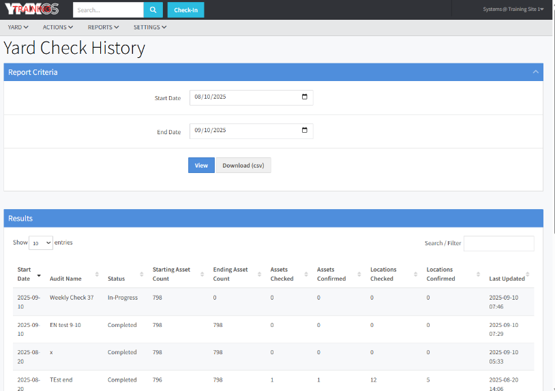
Task: Sort the Status column
Action: 141,274
